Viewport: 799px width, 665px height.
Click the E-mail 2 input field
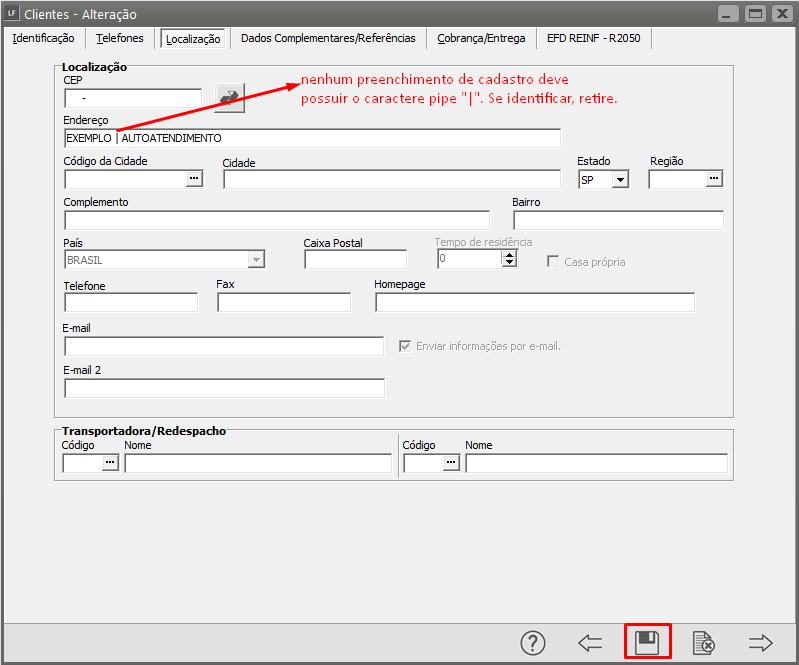(224, 388)
